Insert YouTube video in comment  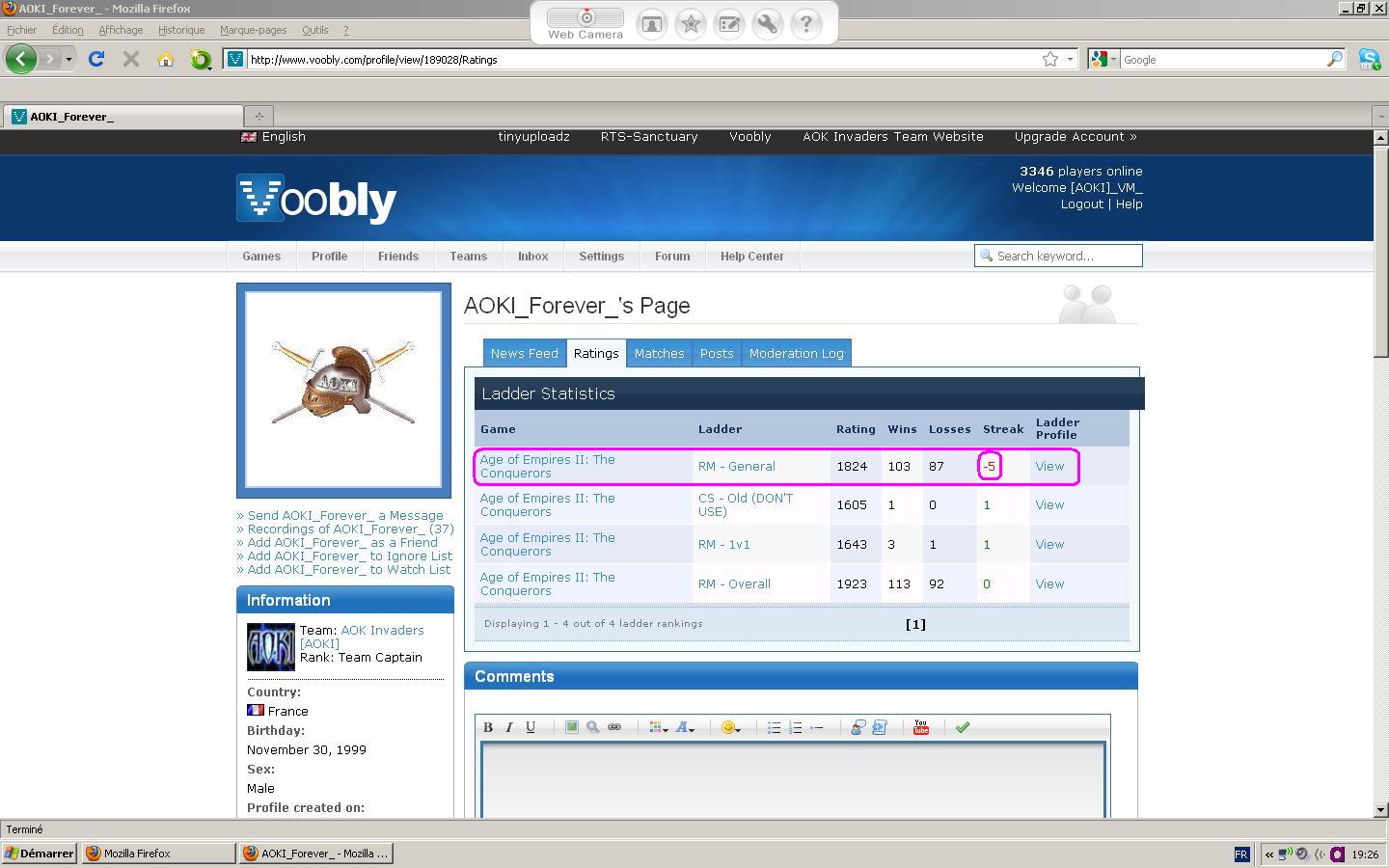click(x=921, y=727)
